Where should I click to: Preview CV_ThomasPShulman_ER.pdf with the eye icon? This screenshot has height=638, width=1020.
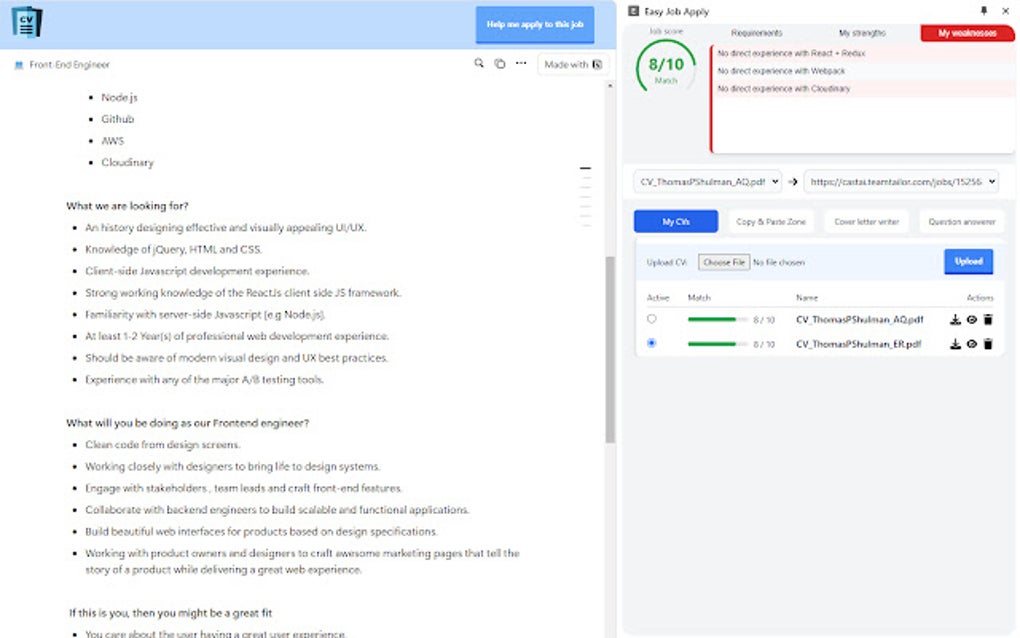pyautogui.click(x=971, y=344)
